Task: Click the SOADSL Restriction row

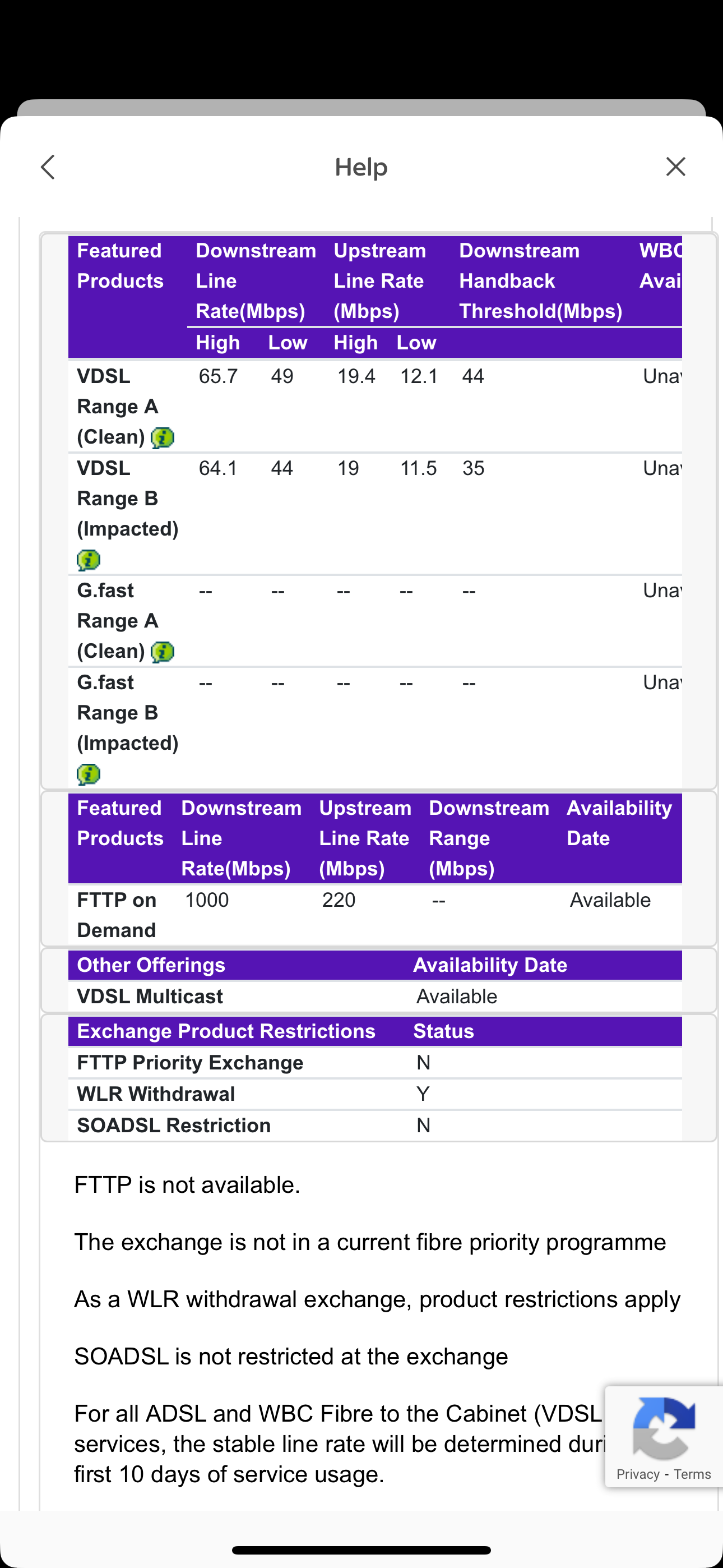Action: (173, 1125)
